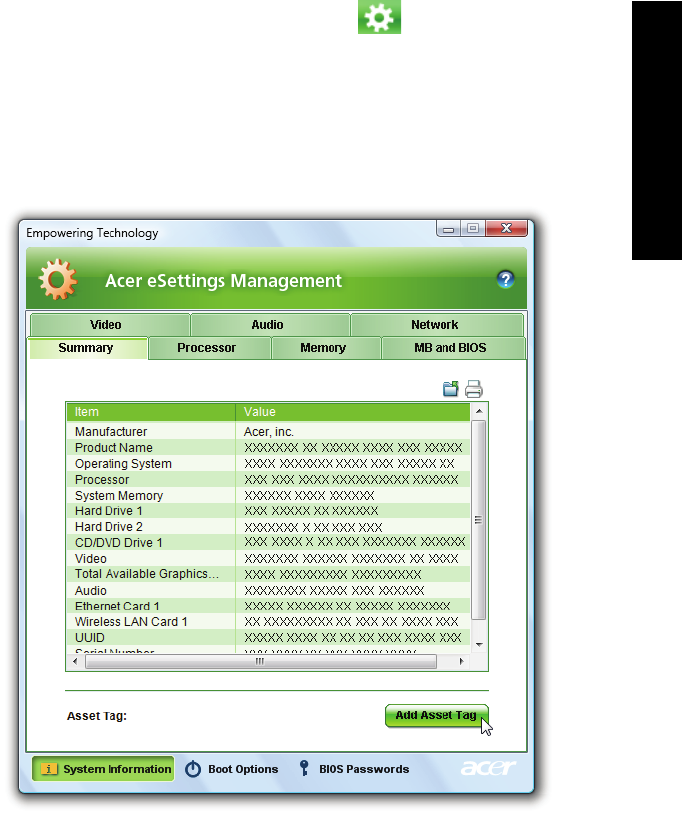Select the Ethernet Card 1 row
682x815 pixels.
click(268, 606)
